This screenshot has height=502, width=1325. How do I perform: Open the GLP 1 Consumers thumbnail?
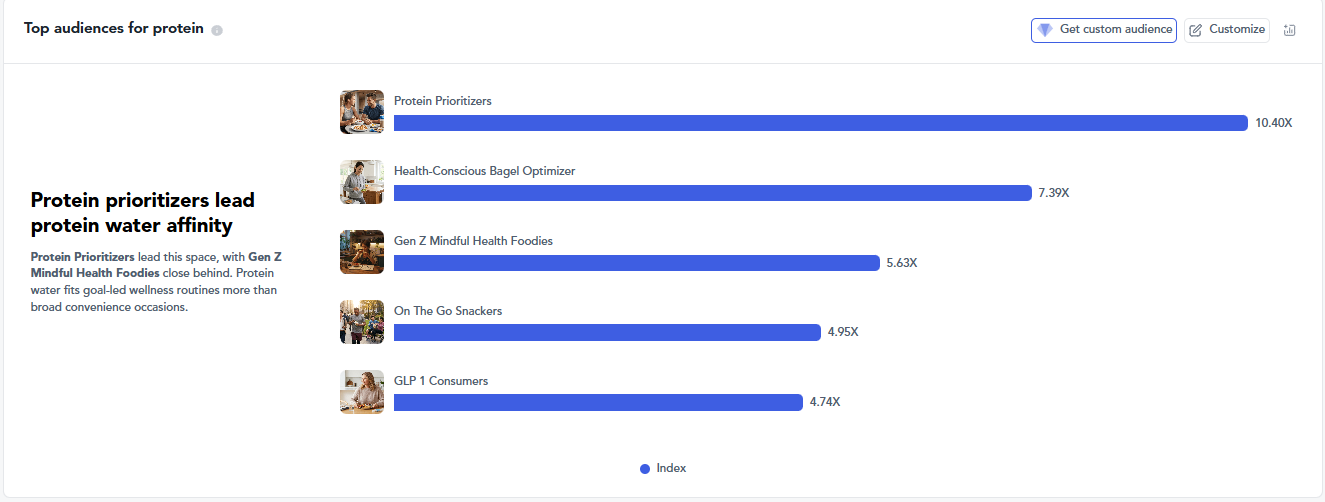362,392
